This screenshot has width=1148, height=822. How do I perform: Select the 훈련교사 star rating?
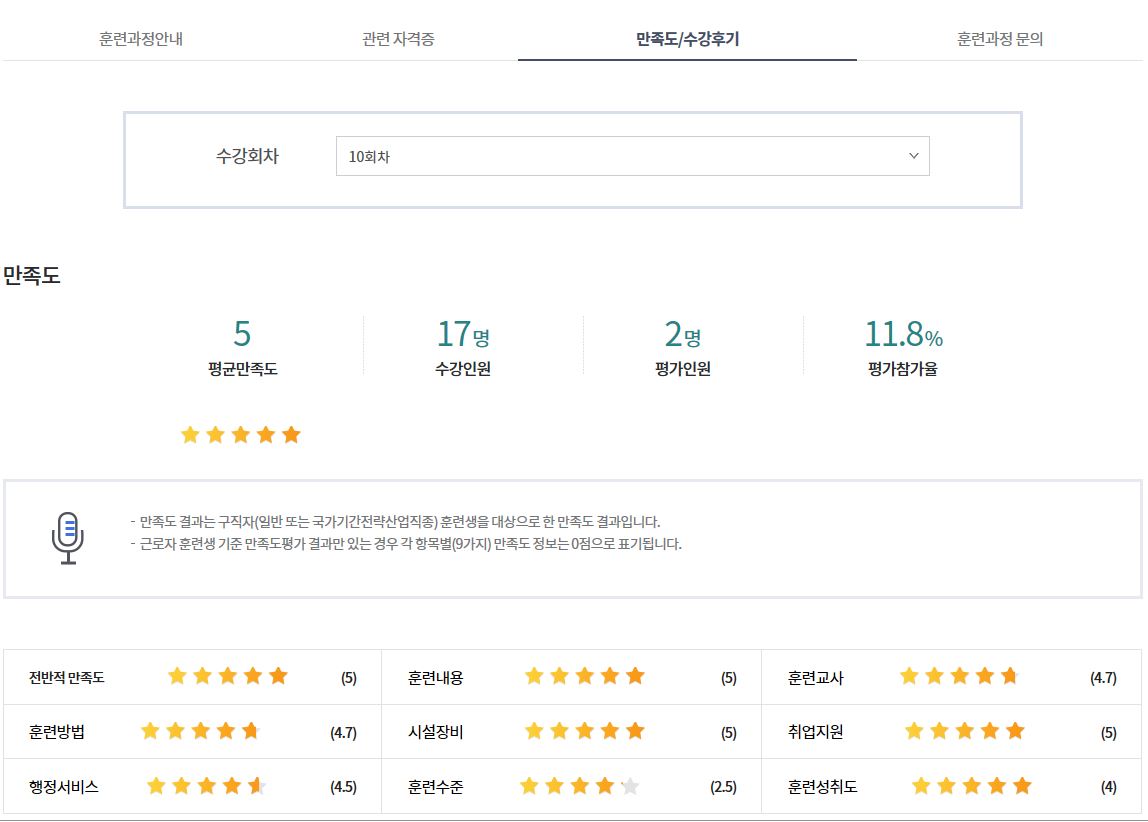[x=958, y=676]
